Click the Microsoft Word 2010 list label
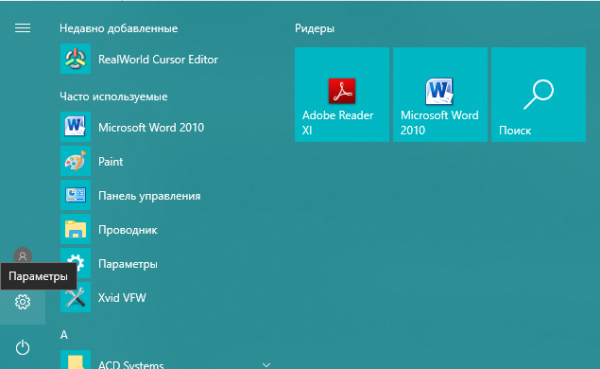 tap(151, 127)
